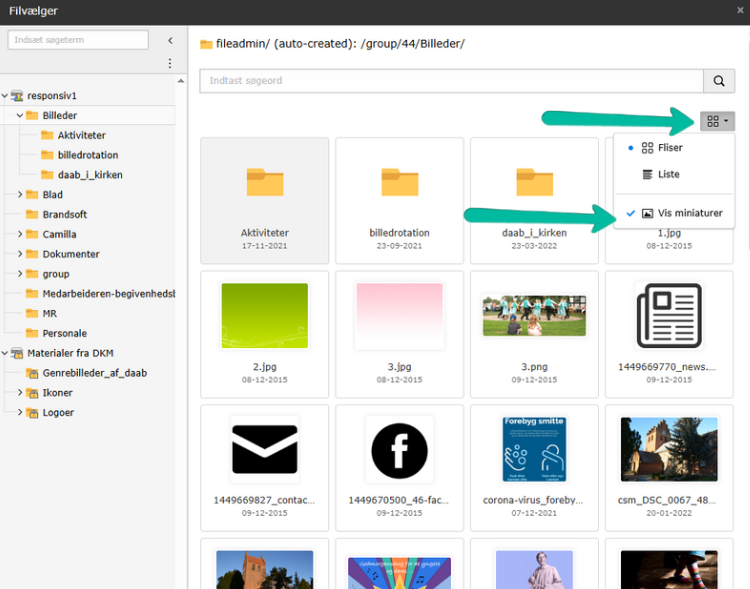Click the responsiv1 storage icon
The height and width of the screenshot is (589, 750).
click(x=17, y=96)
